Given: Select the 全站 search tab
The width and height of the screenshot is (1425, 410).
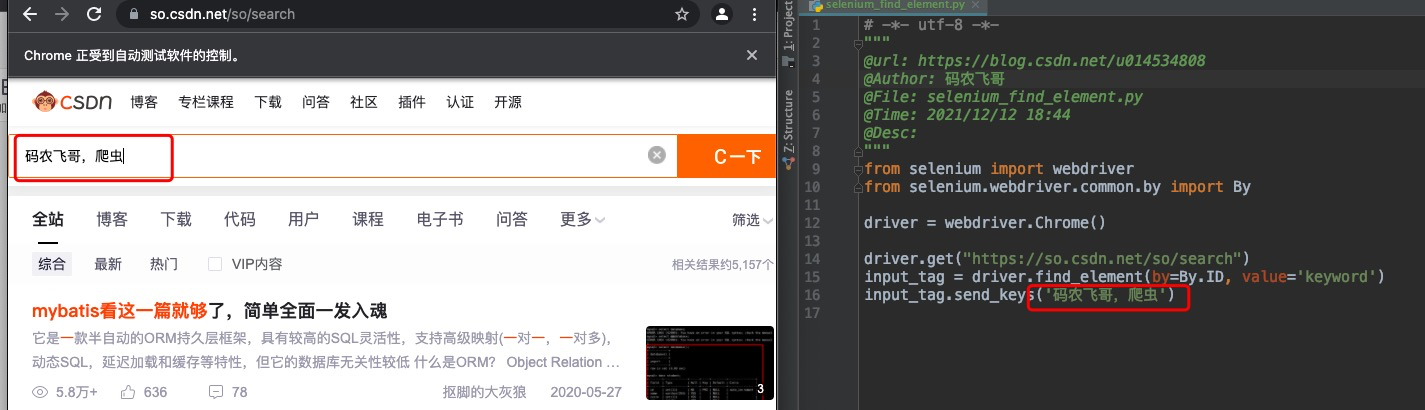Looking at the screenshot, I should [x=48, y=219].
